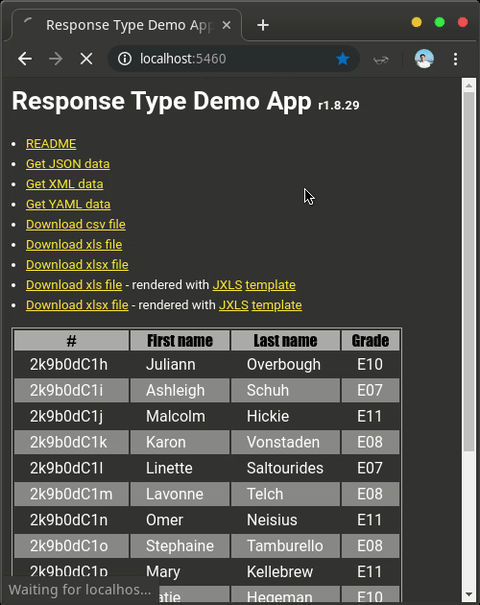Open the Get JSON data link
This screenshot has height=605, width=480.
coord(68,164)
